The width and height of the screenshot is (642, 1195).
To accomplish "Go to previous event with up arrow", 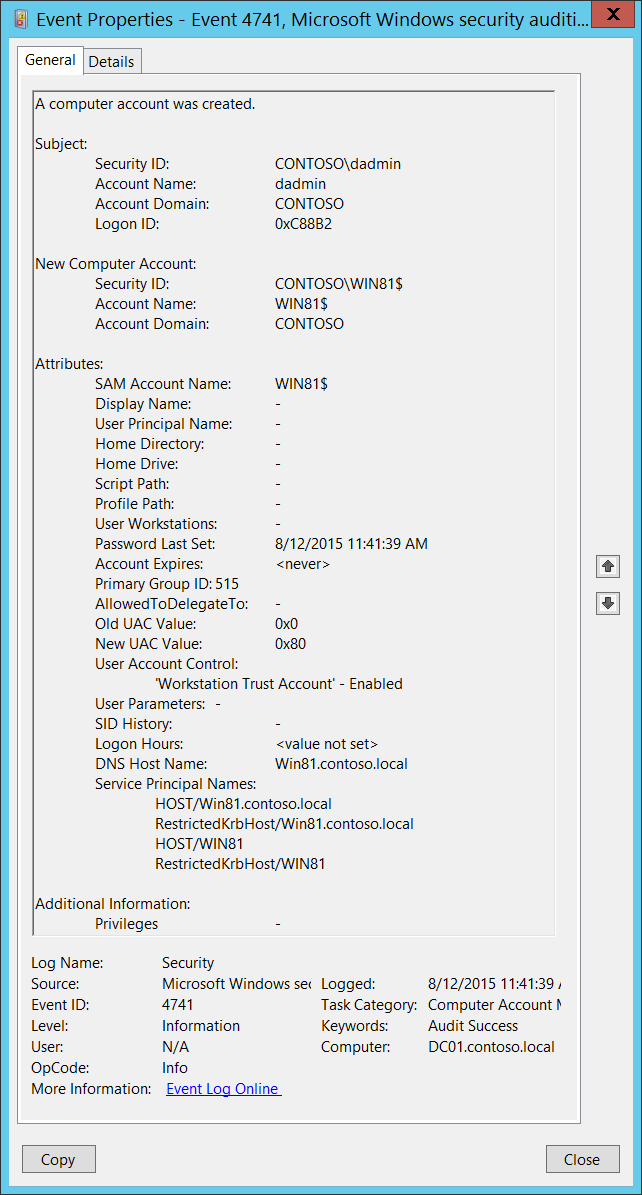I will coord(607,566).
